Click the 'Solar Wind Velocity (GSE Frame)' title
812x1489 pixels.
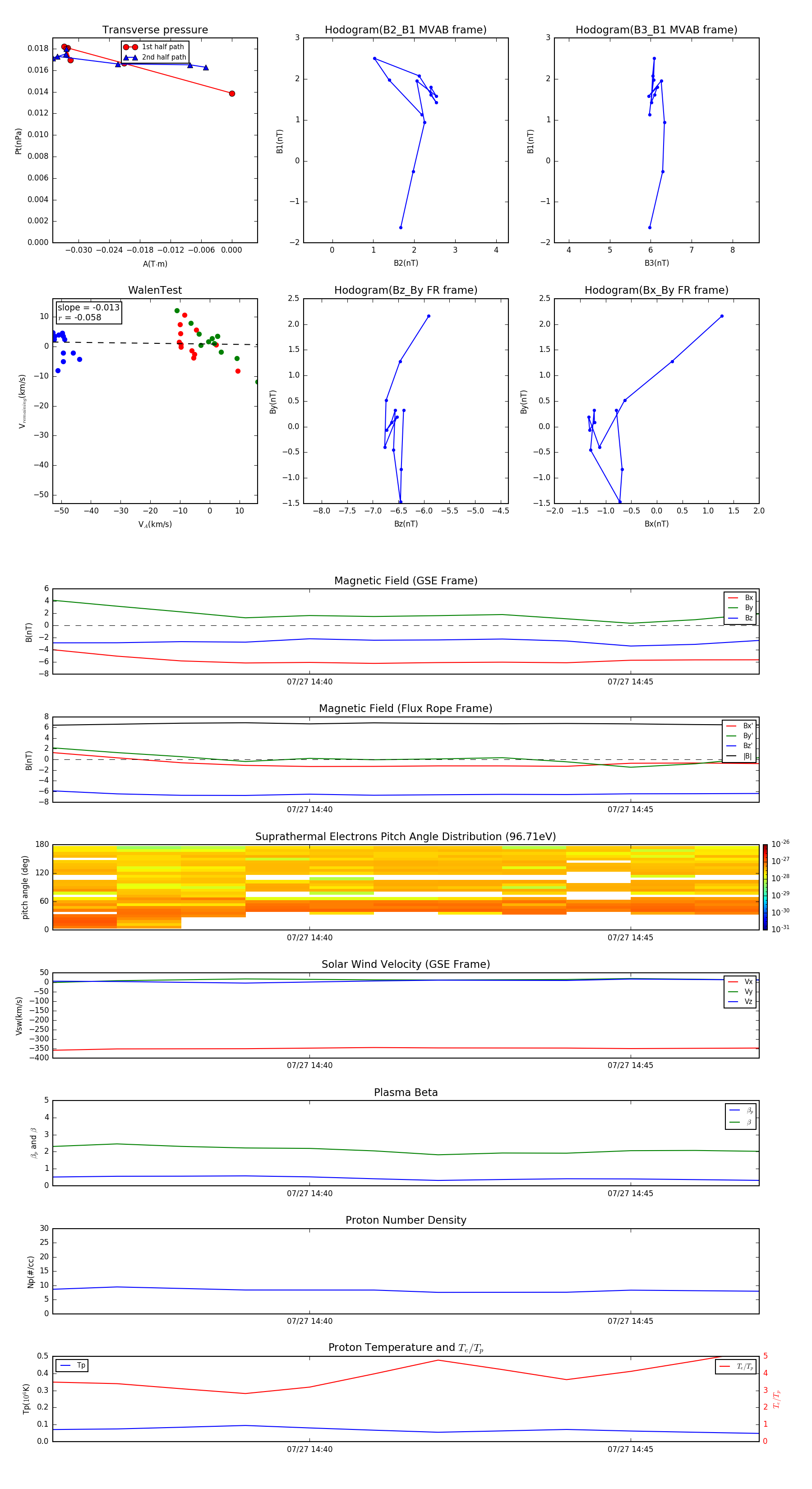point(406,964)
